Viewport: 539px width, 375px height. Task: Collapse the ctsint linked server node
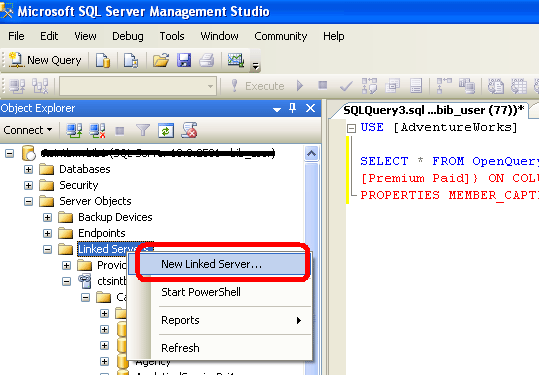(66, 282)
